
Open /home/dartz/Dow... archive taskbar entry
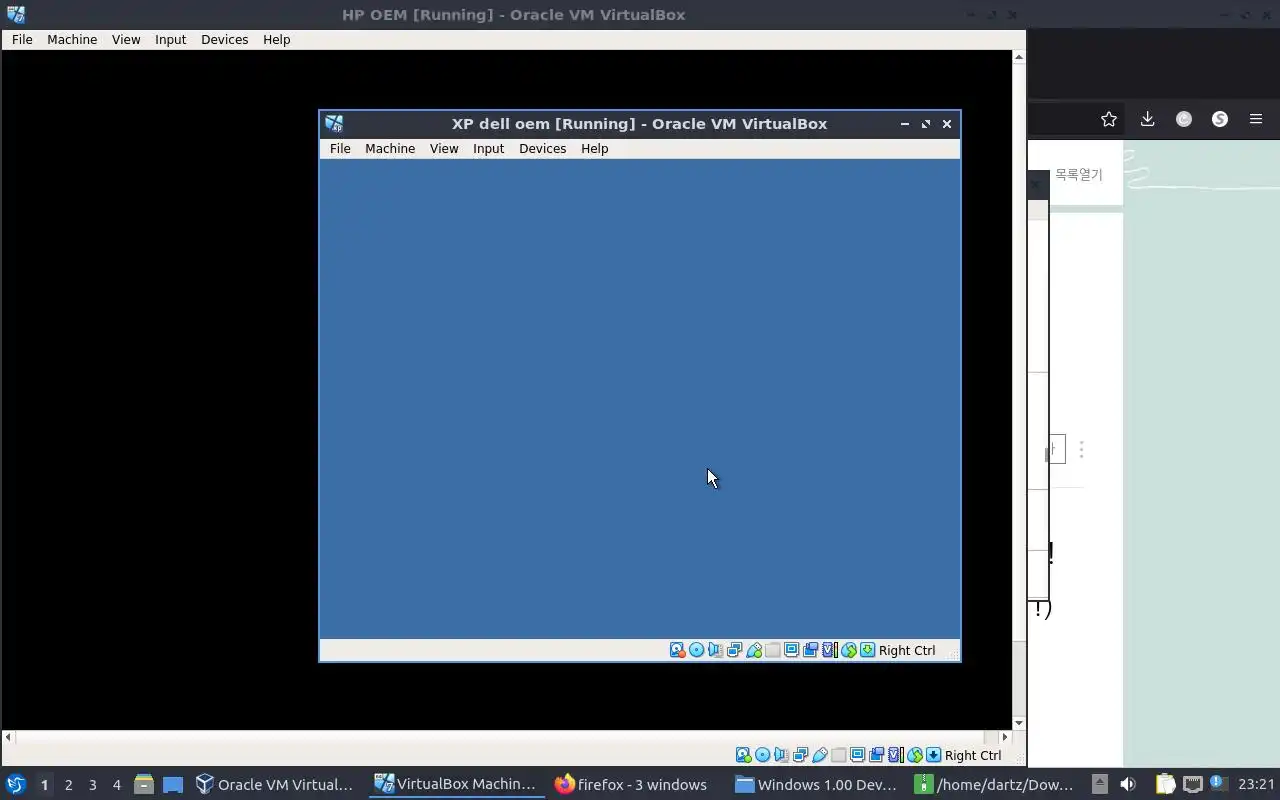pos(995,785)
